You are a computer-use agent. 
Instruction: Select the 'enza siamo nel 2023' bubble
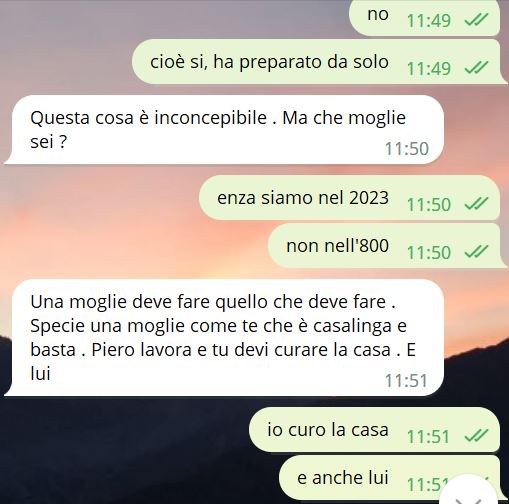(349, 198)
